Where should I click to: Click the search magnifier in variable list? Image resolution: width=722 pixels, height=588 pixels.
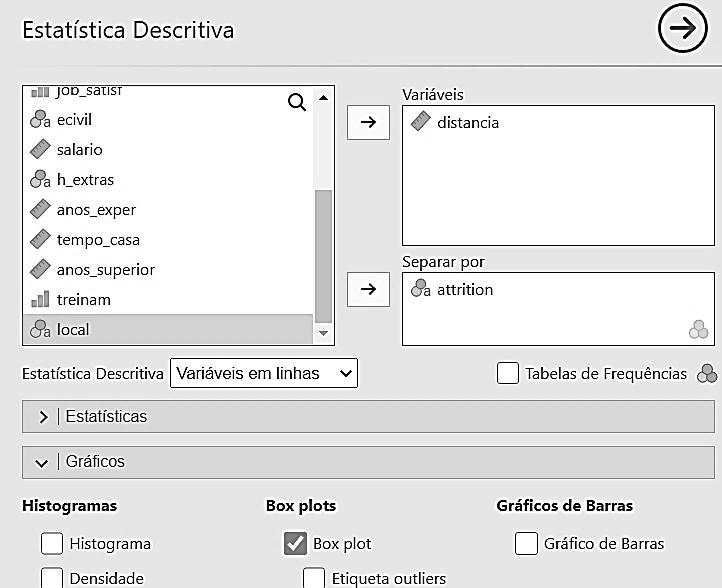pos(297,102)
